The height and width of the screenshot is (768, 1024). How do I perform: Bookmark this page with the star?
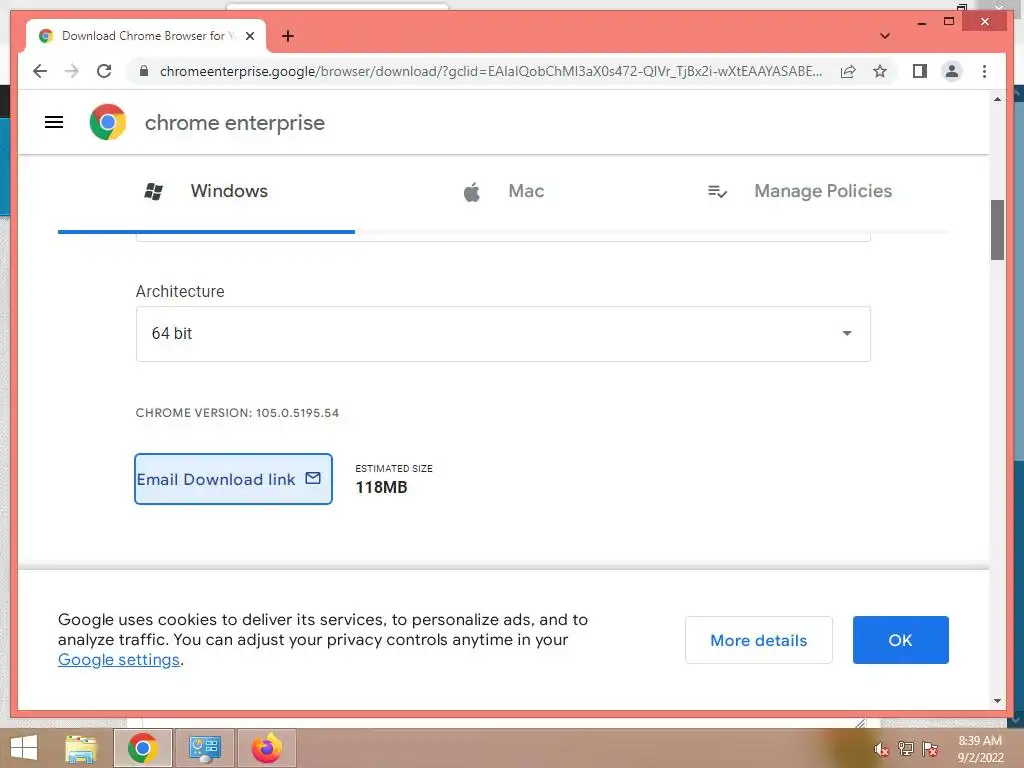point(880,71)
